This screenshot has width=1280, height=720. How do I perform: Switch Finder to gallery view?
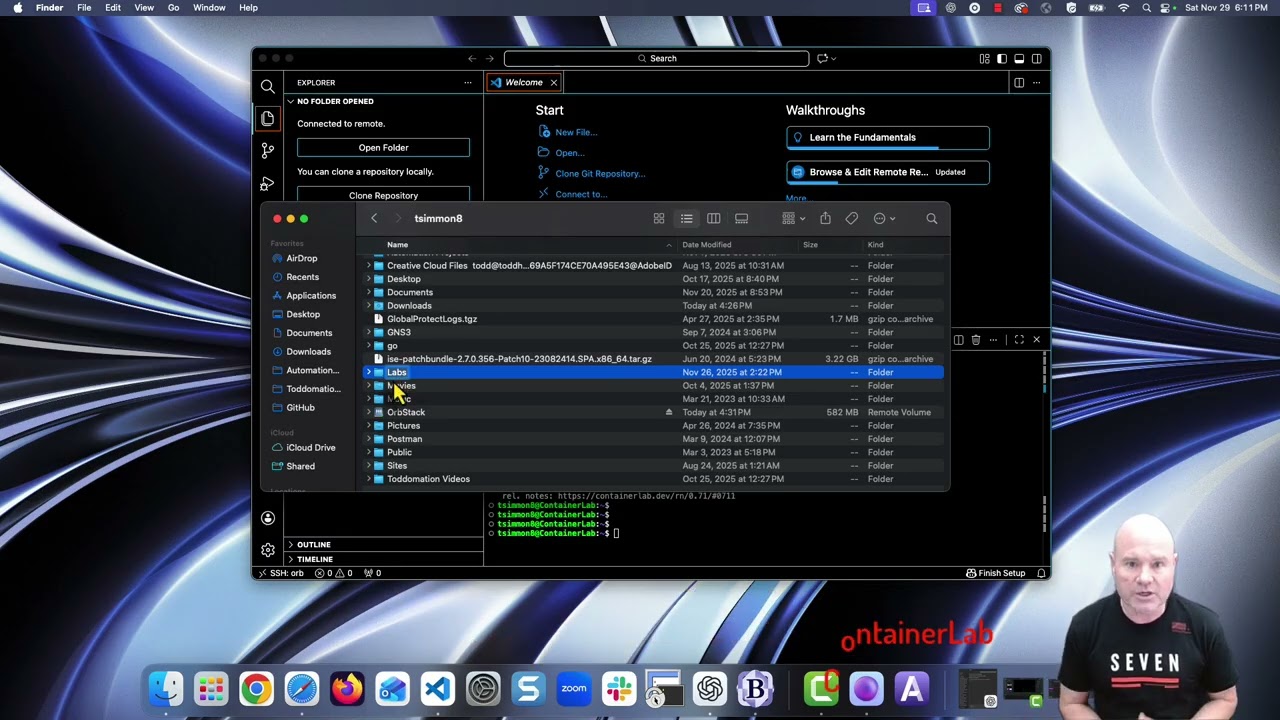click(741, 218)
